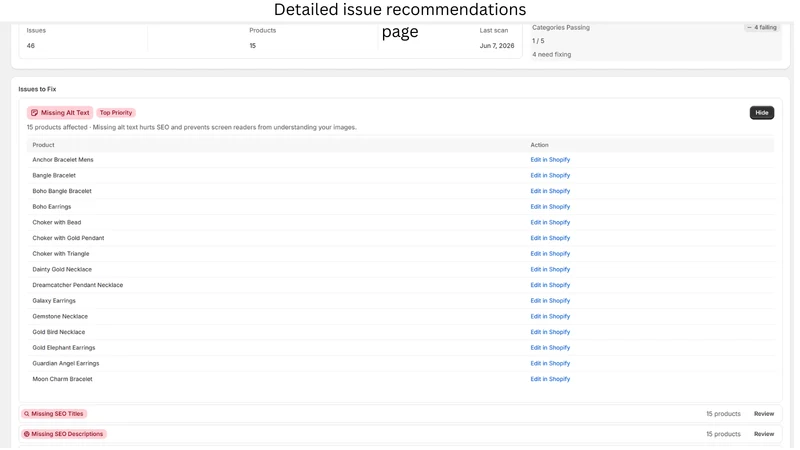Select the Gemstone Necklace product name

60,316
